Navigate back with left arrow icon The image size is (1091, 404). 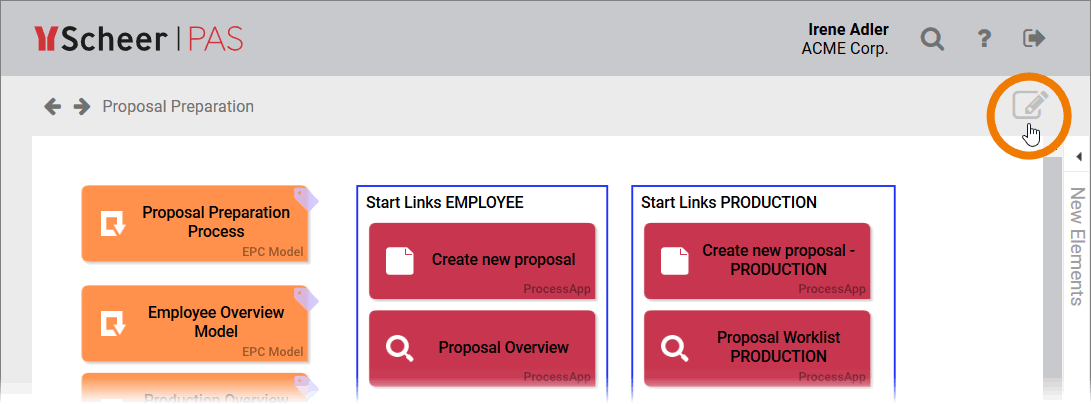(53, 106)
